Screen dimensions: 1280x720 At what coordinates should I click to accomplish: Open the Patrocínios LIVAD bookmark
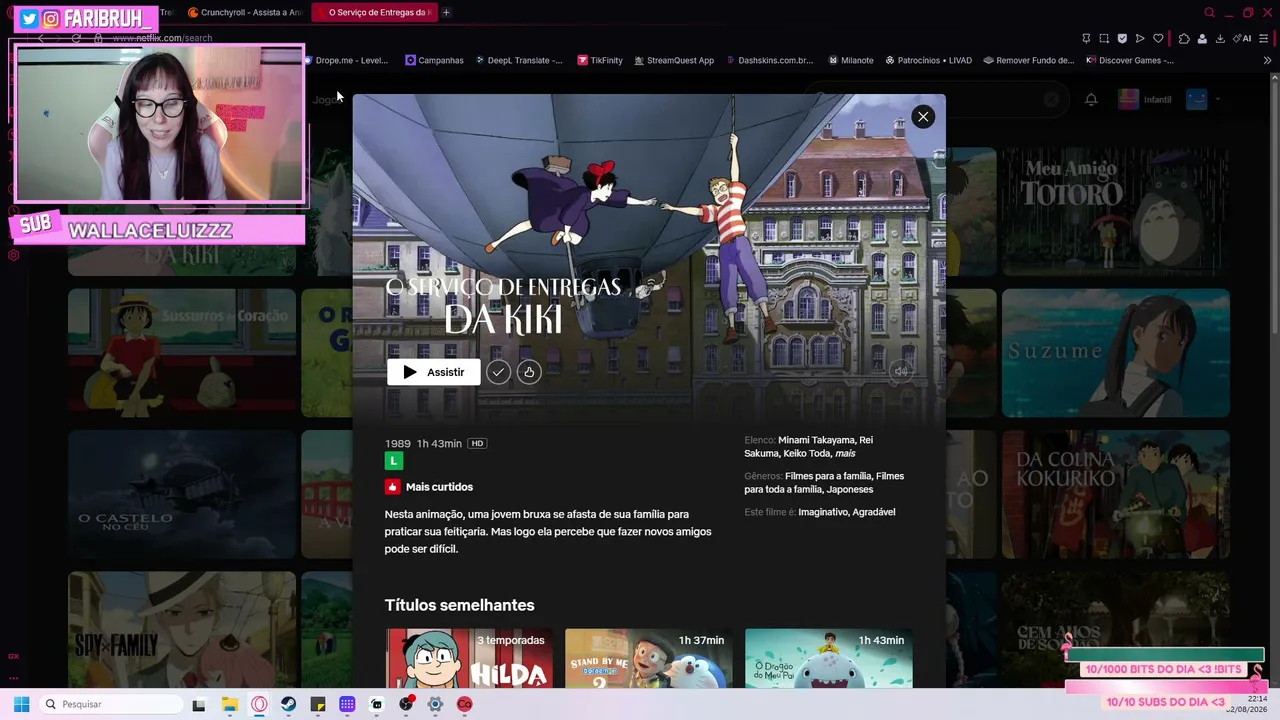[929, 60]
